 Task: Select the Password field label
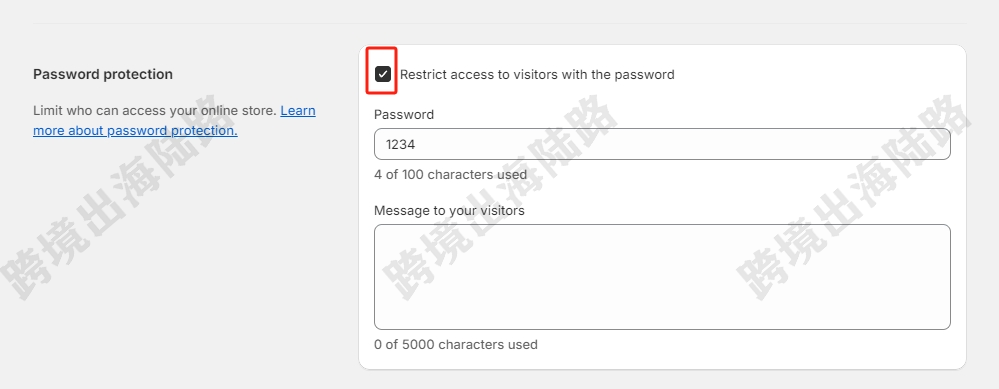404,115
